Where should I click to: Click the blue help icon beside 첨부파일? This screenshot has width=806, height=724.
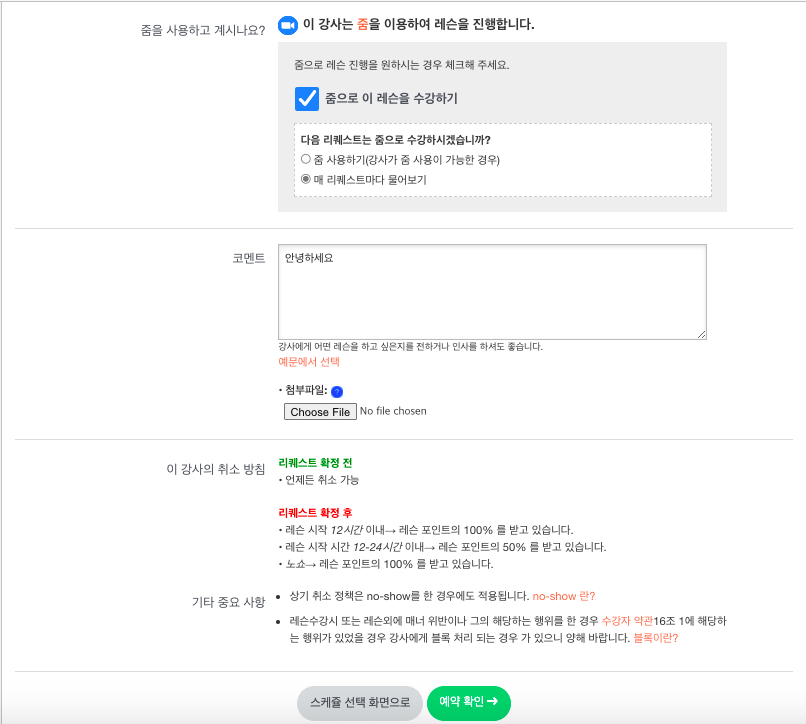[337, 392]
